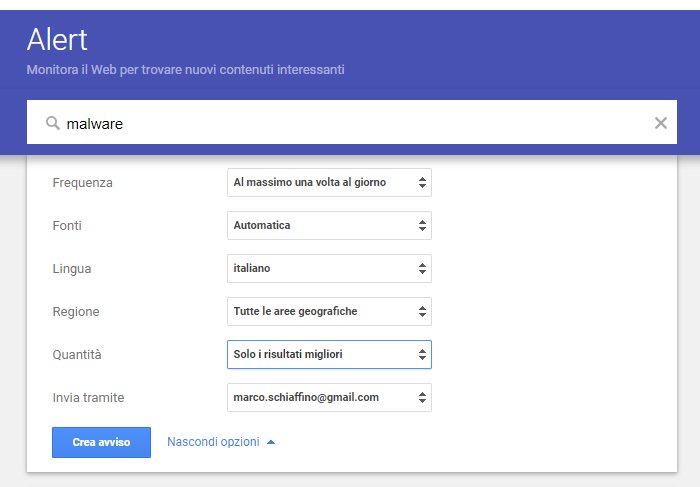Click the Lingua label
This screenshot has height=487, width=700.
[x=72, y=269]
